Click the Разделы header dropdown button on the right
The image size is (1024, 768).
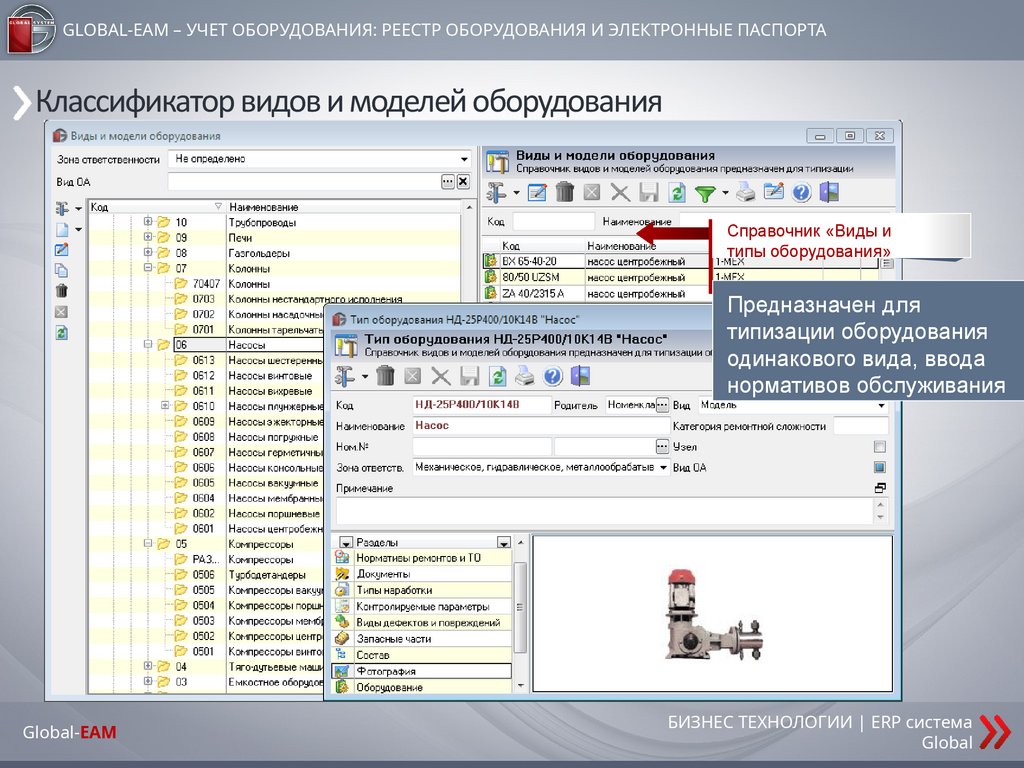pos(504,543)
